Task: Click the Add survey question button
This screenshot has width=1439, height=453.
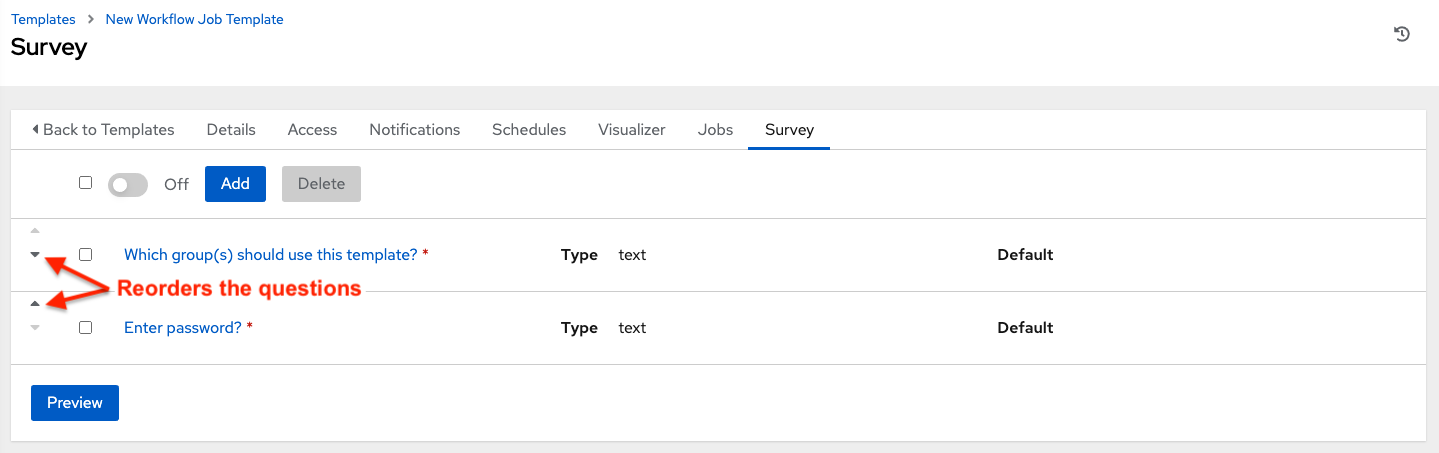Action: tap(235, 184)
